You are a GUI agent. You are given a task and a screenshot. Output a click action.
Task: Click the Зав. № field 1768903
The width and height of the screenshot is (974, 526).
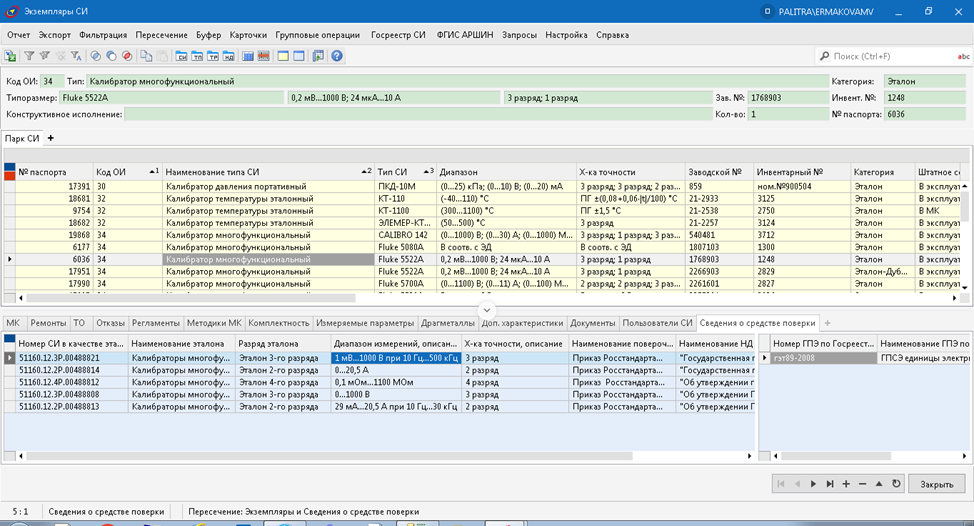[x=788, y=97]
